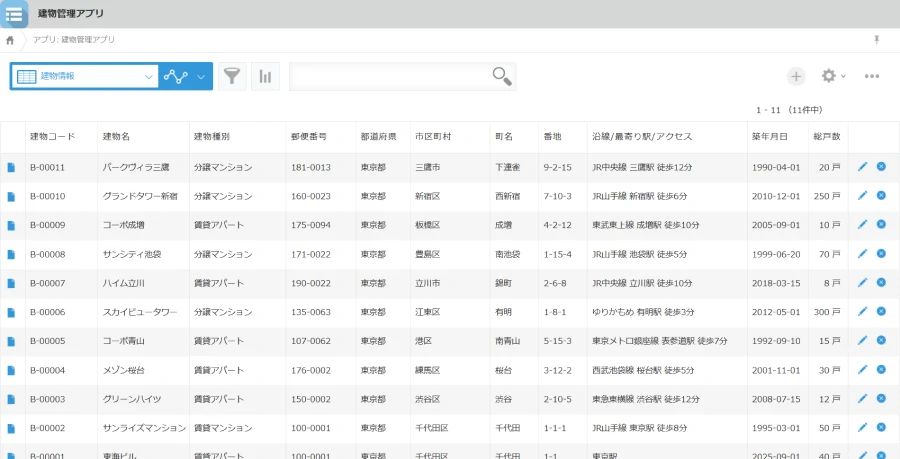Click the 総戸数 column header

[x=827, y=137]
